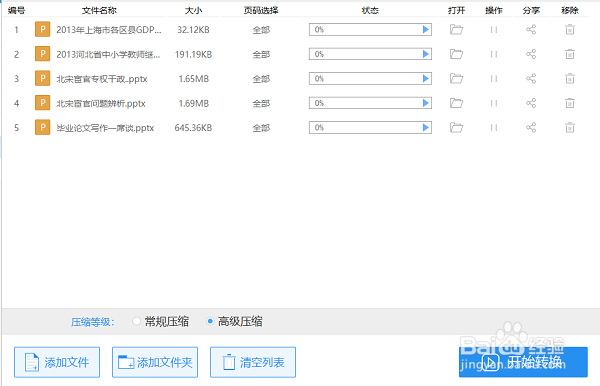The height and width of the screenshot is (386, 600).
Task: Click size value 191.19KB
Action: click(193, 54)
